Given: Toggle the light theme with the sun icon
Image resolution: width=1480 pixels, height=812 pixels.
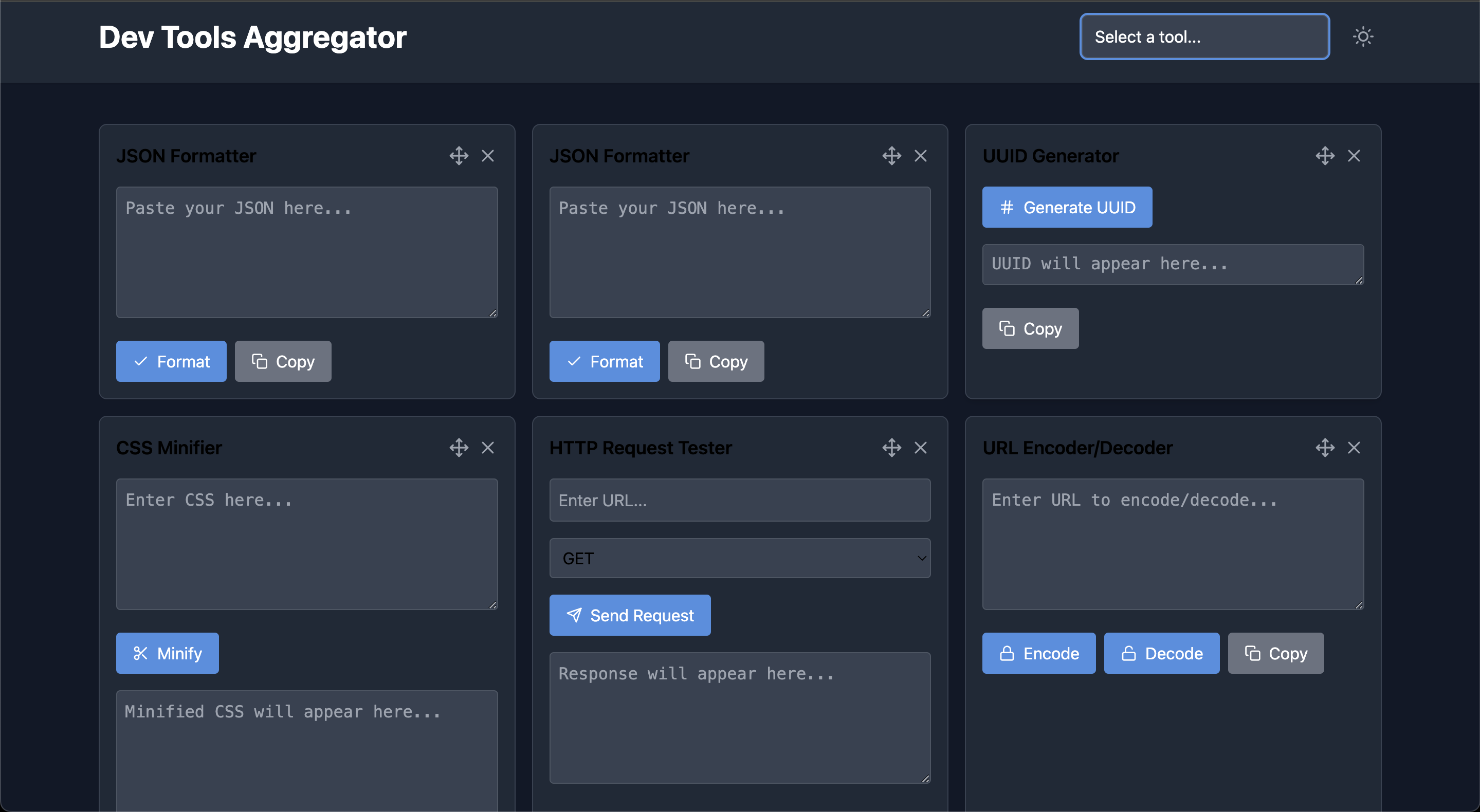Looking at the screenshot, I should [x=1363, y=36].
